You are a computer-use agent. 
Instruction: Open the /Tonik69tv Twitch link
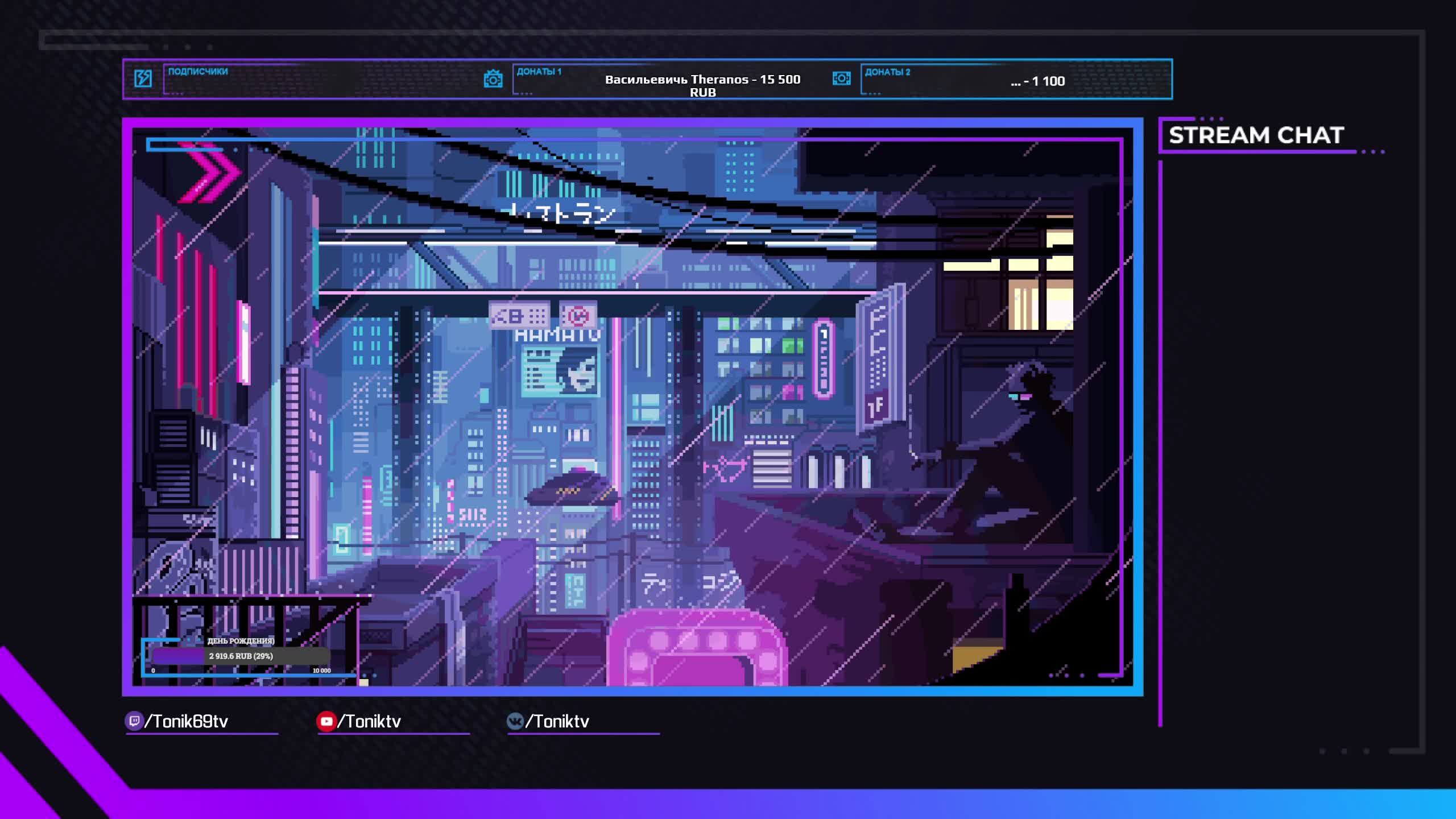[x=187, y=721]
